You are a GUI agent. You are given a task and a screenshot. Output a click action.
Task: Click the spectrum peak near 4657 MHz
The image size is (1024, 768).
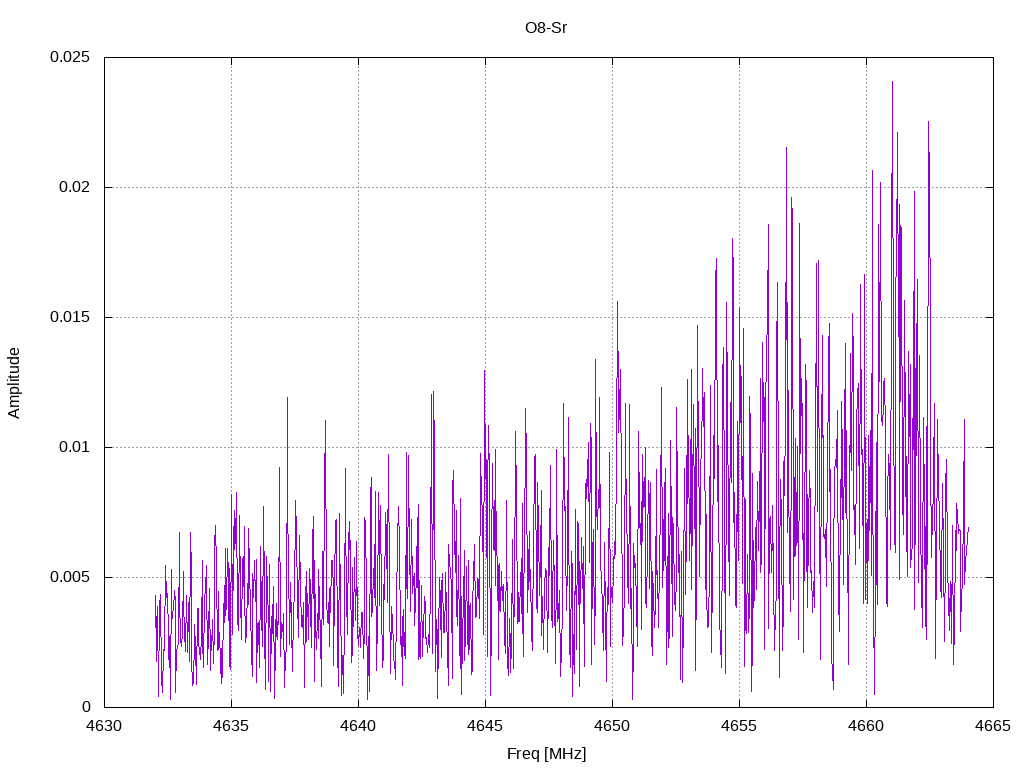(786, 148)
